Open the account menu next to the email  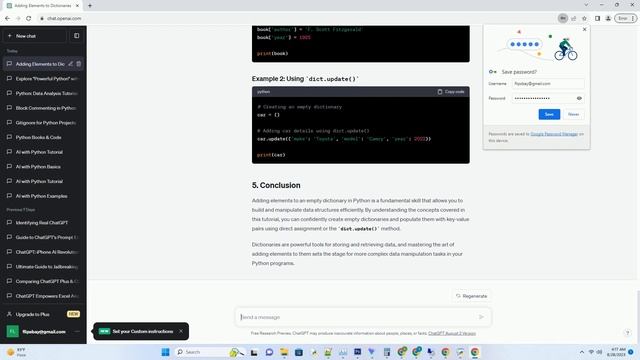pos(77,331)
